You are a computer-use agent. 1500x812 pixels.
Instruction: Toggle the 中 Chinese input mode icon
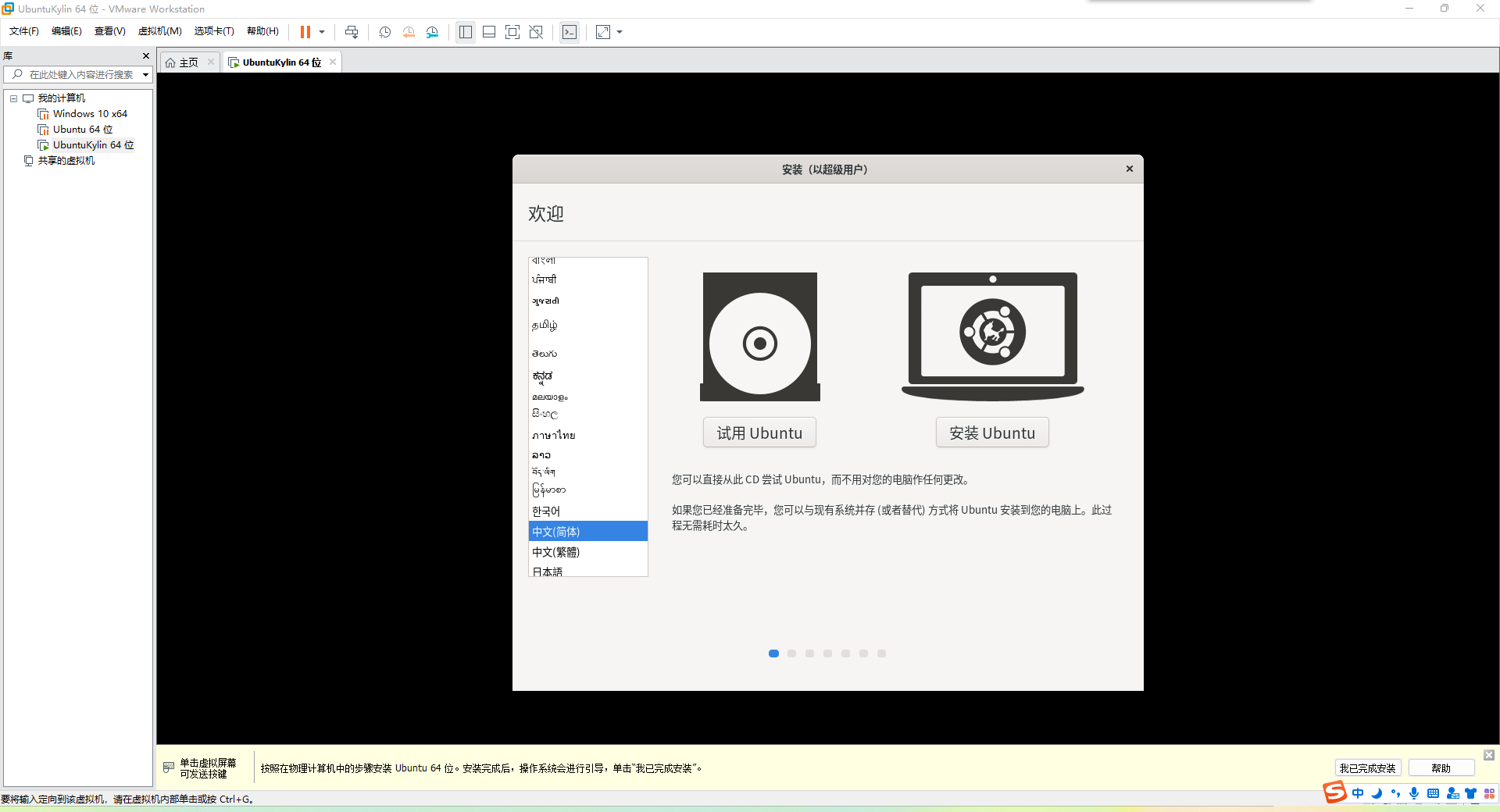1358,793
